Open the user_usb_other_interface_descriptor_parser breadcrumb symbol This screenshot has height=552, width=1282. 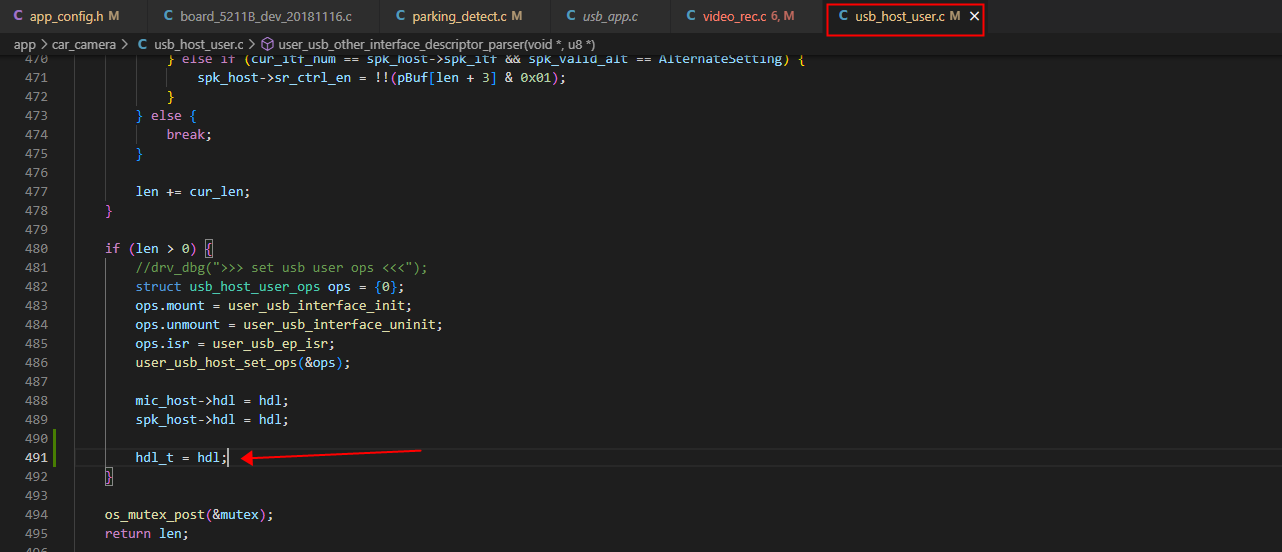pos(436,44)
